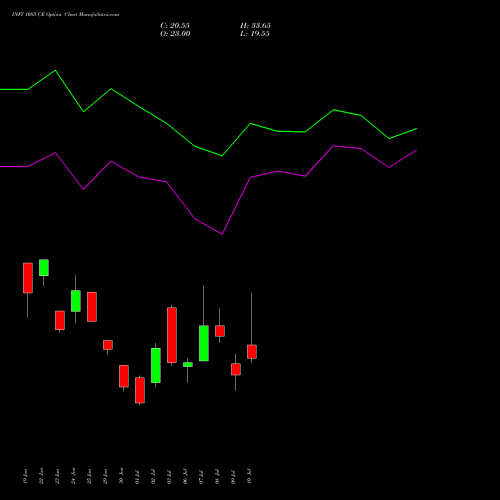Click the green candlestick for 24 Jun

[76, 301]
